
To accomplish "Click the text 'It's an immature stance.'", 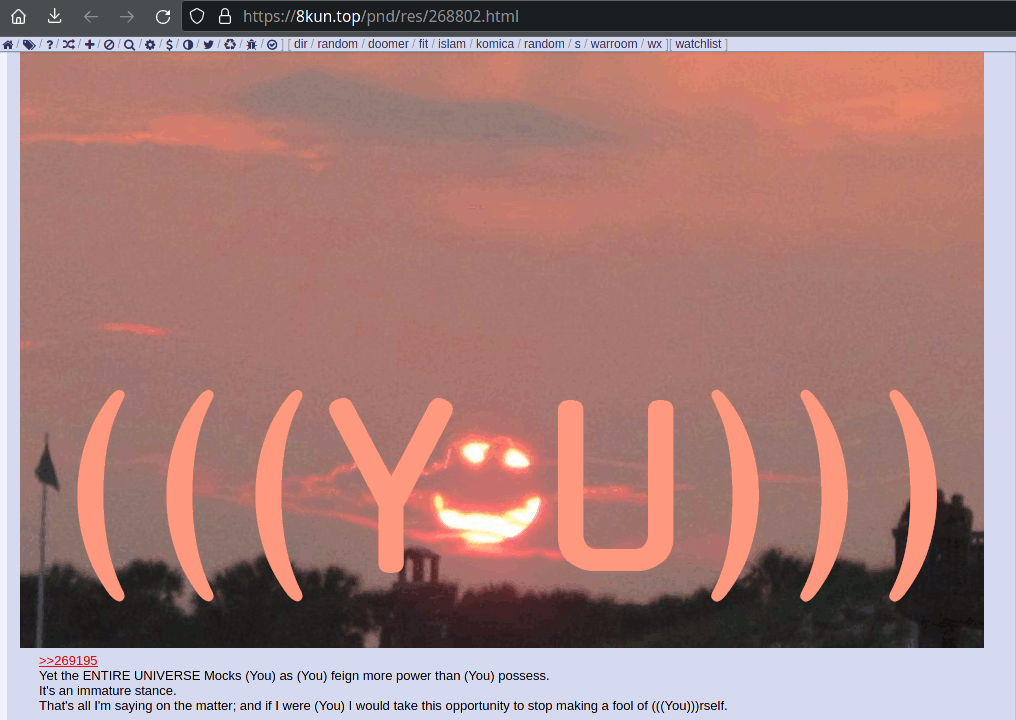I will tap(108, 690).
